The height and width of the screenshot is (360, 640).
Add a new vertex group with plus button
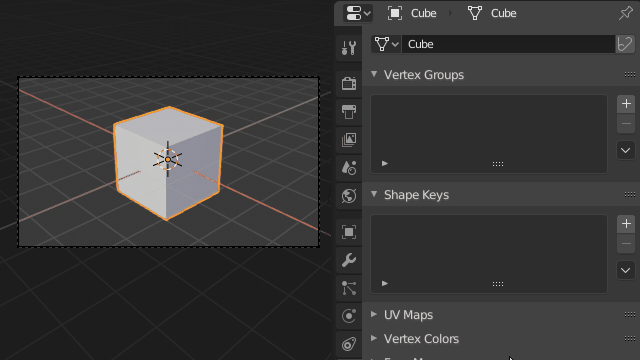tap(626, 104)
